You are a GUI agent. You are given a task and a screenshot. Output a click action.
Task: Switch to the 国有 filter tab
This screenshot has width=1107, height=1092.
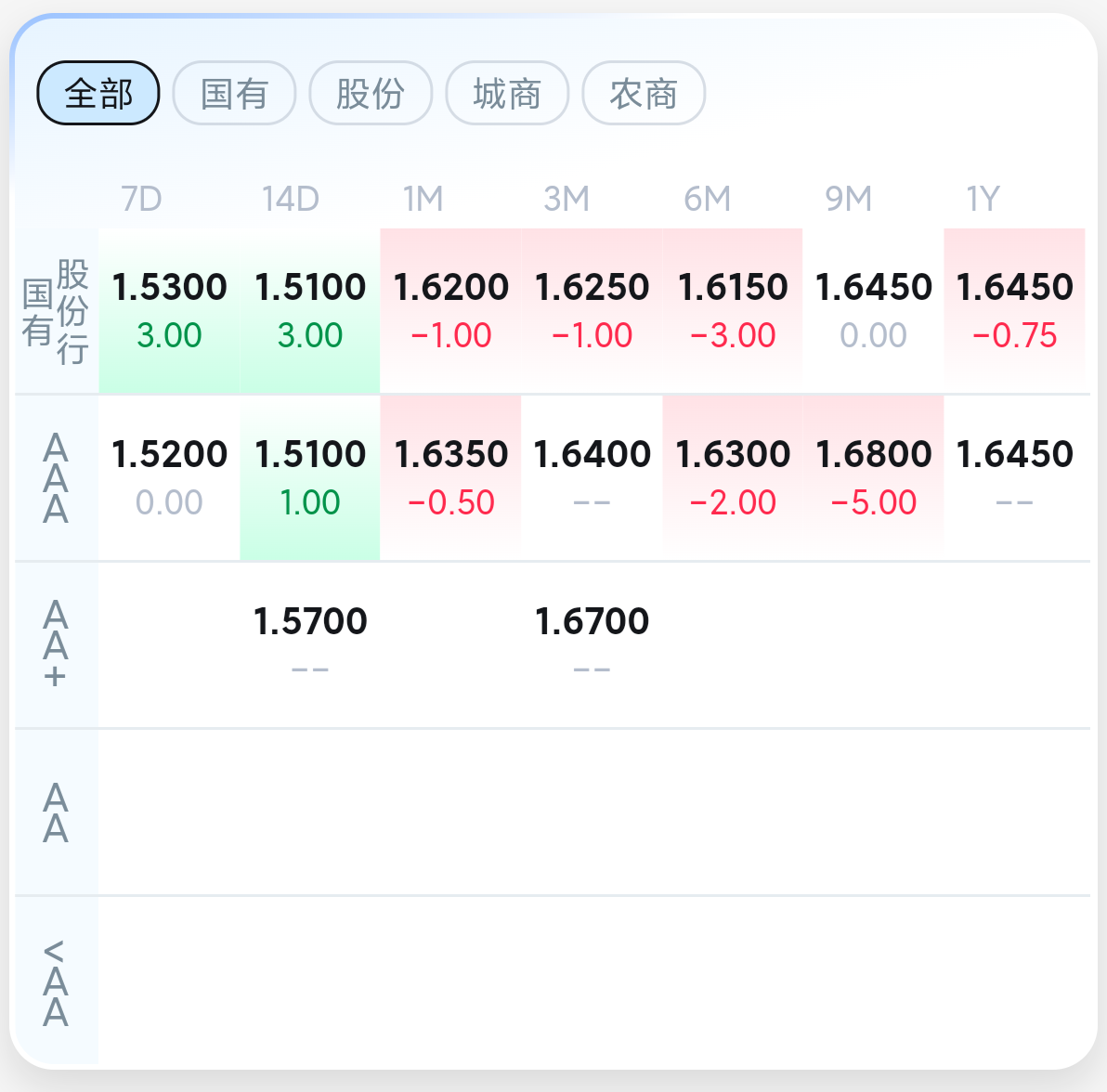click(x=234, y=93)
